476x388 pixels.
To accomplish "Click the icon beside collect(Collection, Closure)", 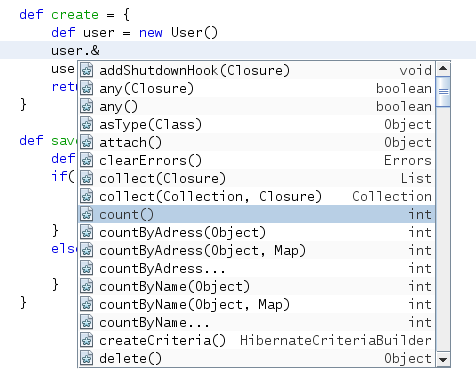I will point(87,196).
